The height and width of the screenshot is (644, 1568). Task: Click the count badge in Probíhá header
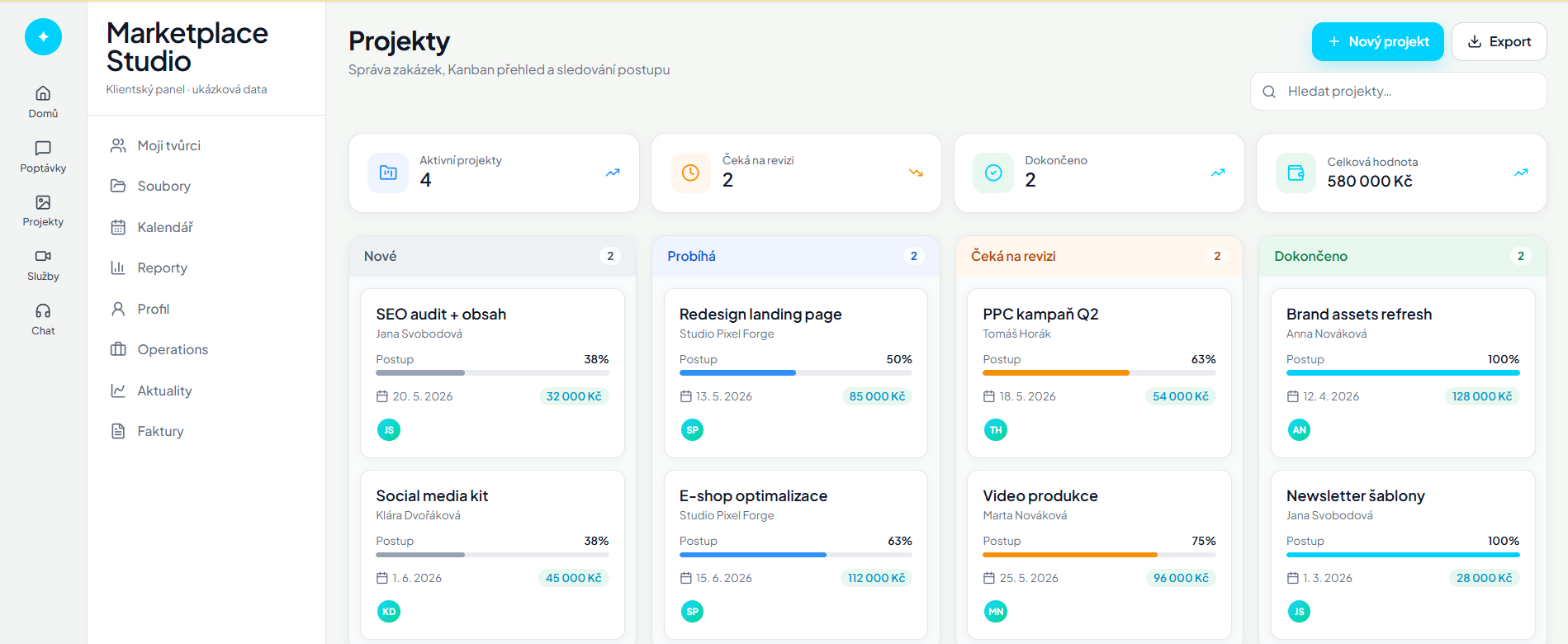(914, 256)
